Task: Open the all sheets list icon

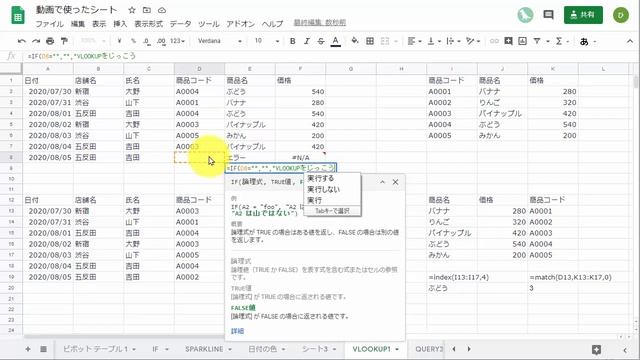Action: point(43,349)
